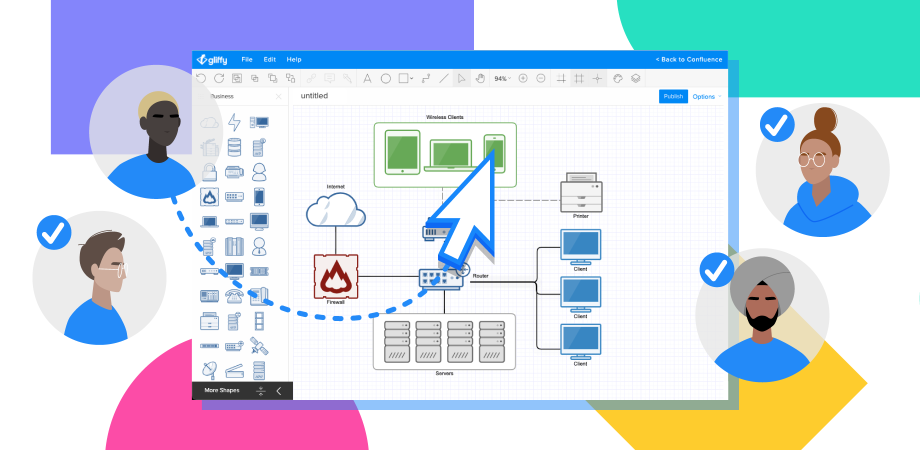
Task: Open the 94% zoom level dropdown
Action: [502, 78]
